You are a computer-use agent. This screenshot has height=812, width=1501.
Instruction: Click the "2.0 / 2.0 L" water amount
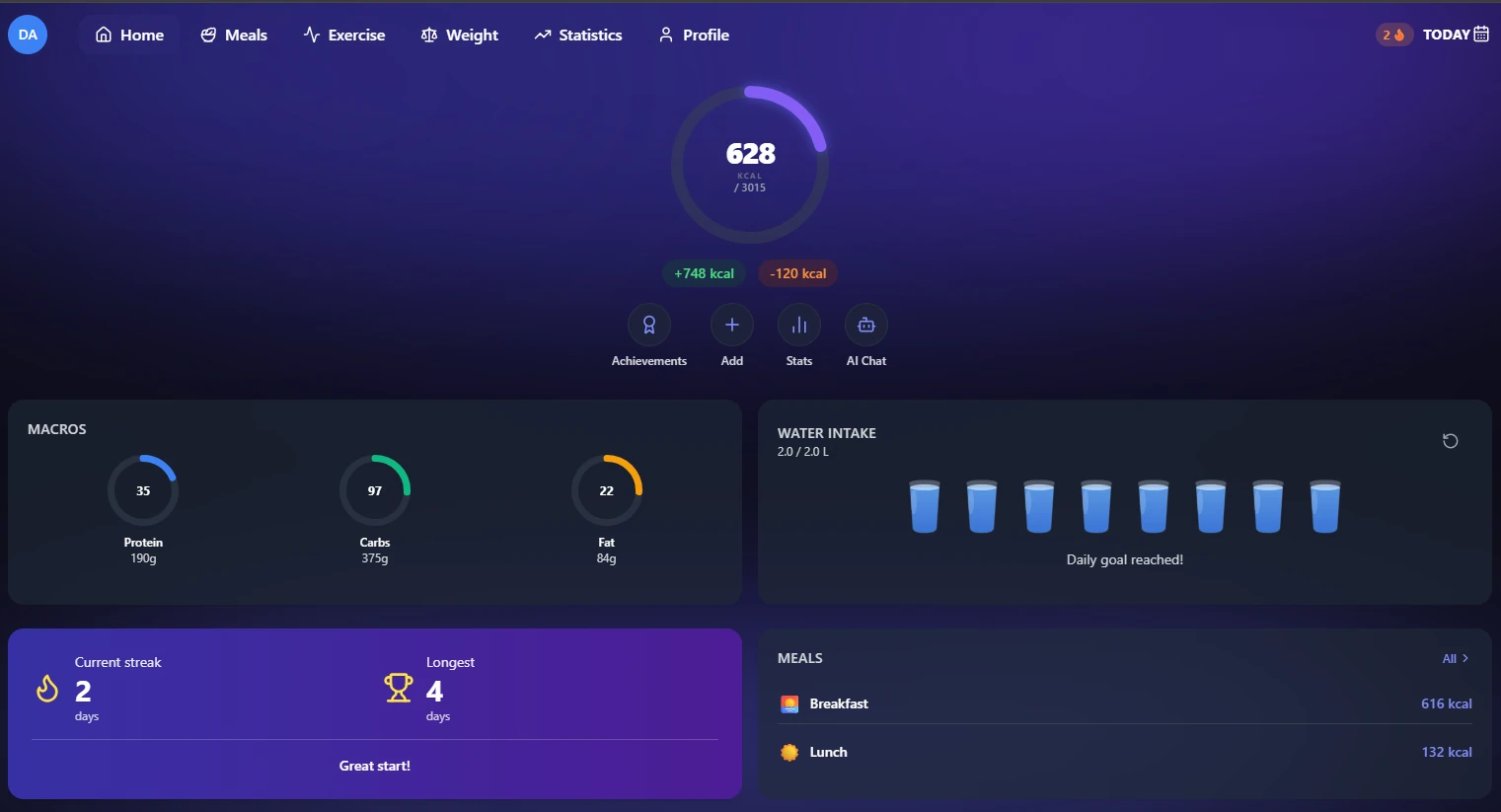coord(803,452)
